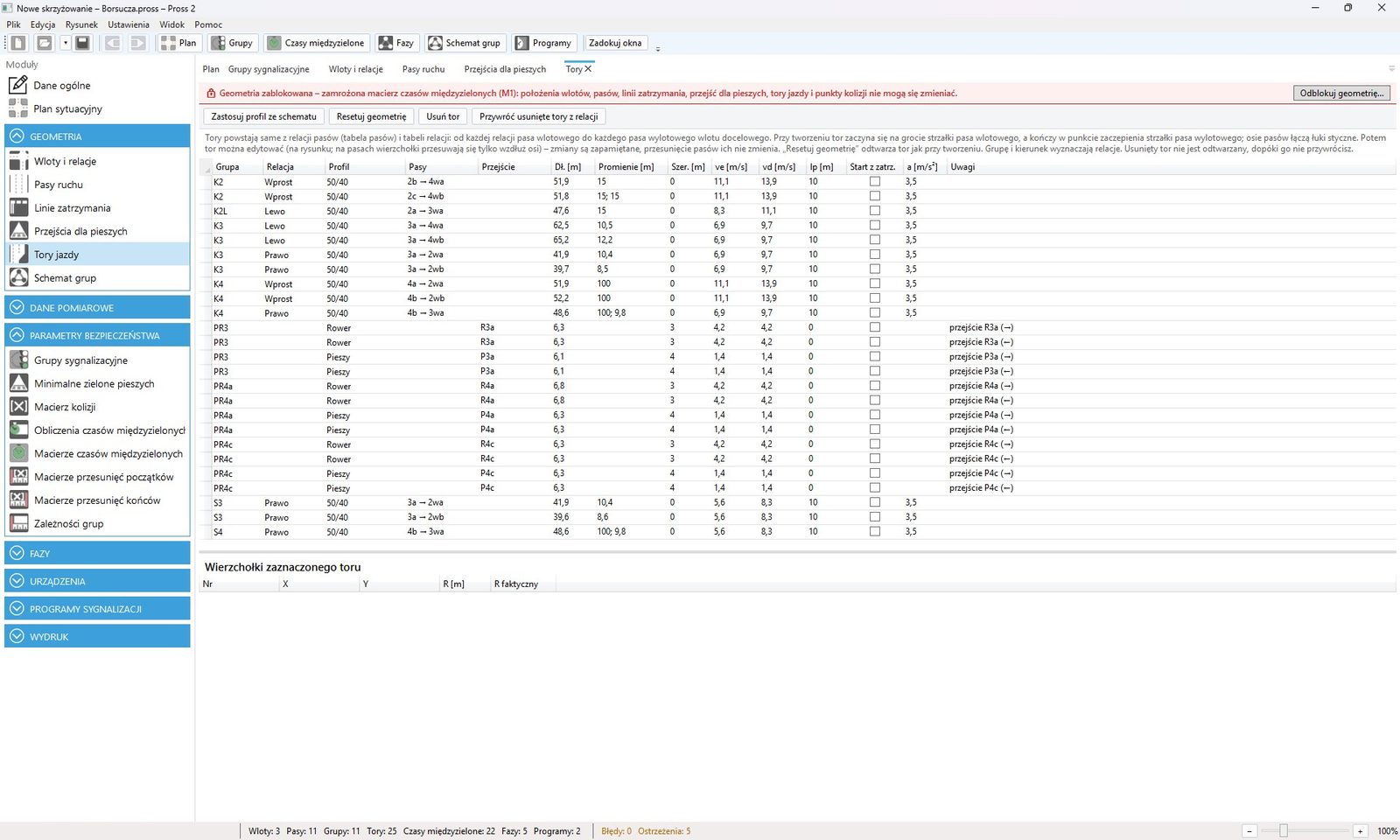Select Wloty i relacje in sidebar
The height and width of the screenshot is (840, 1400).
coord(97,161)
